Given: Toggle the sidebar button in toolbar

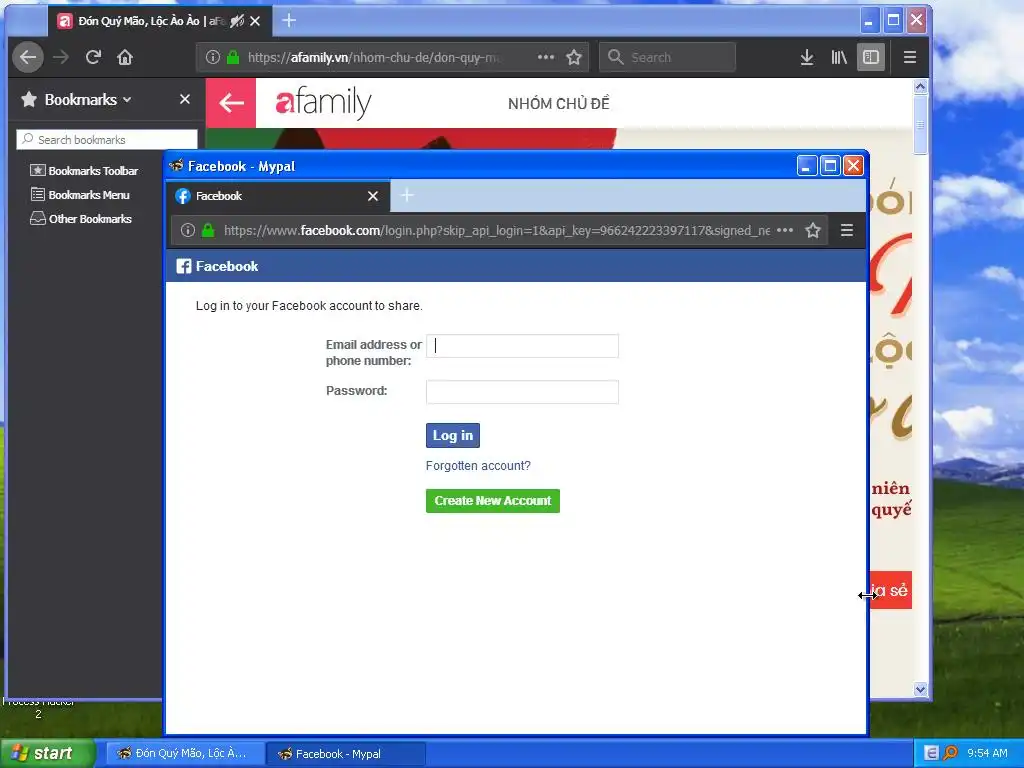Looking at the screenshot, I should [x=871, y=57].
